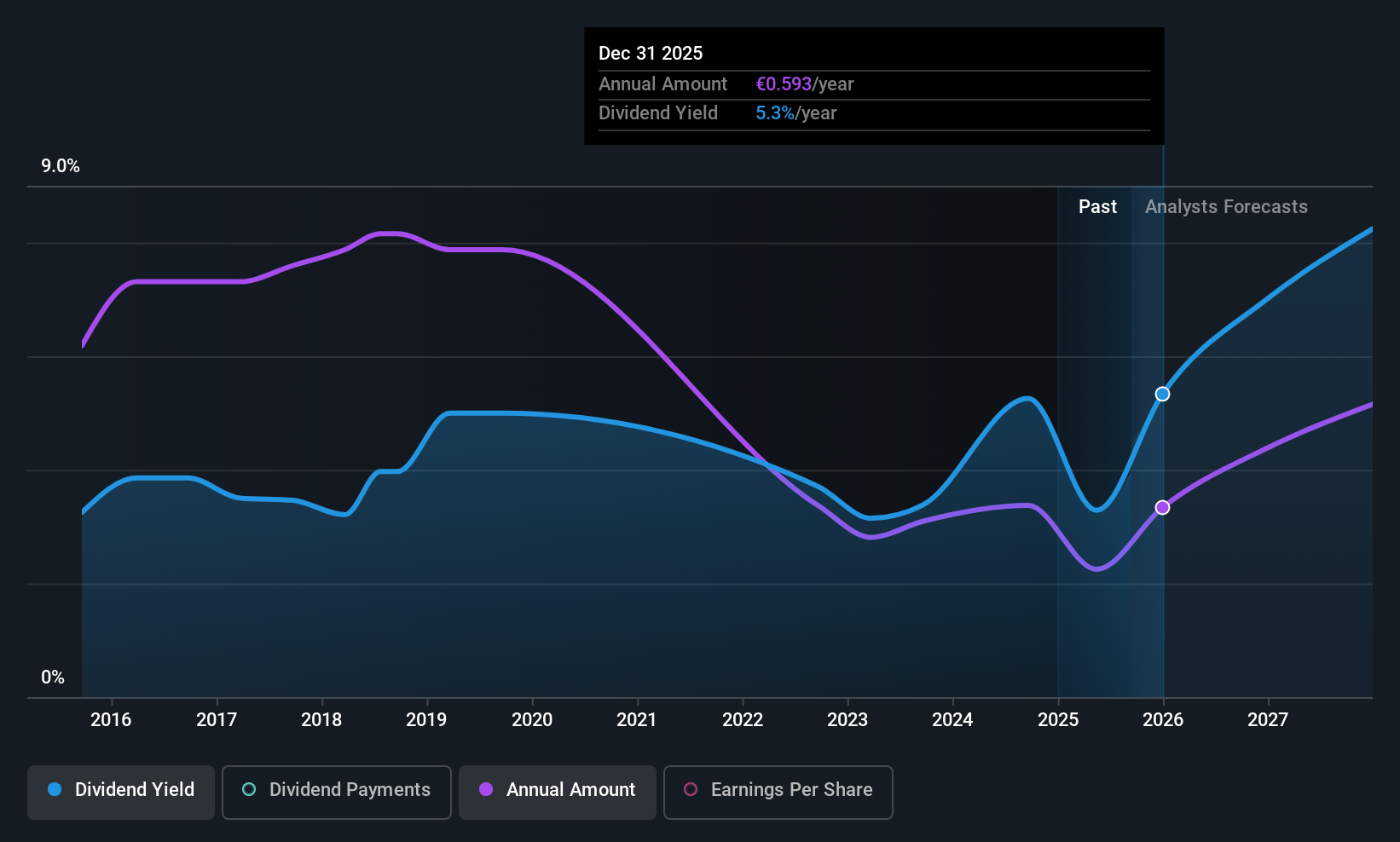Image resolution: width=1400 pixels, height=842 pixels.
Task: Click the 2017 x-axis label
Action: pos(217,719)
